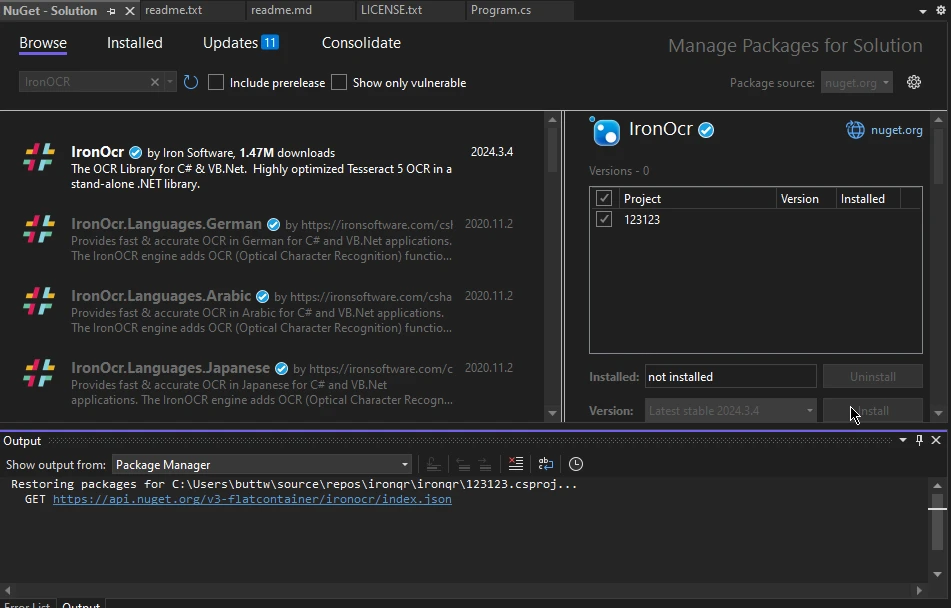The image size is (951, 608).
Task: Toggle auto-hide pin on Output panel
Action: [919, 440]
